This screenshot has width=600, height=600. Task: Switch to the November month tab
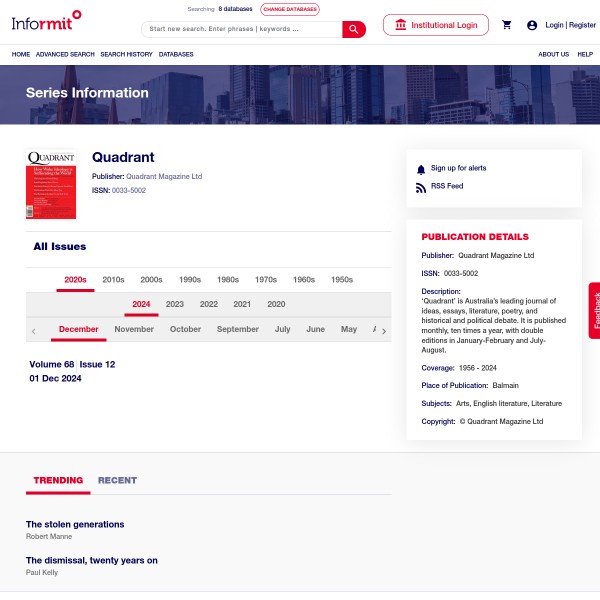134,329
